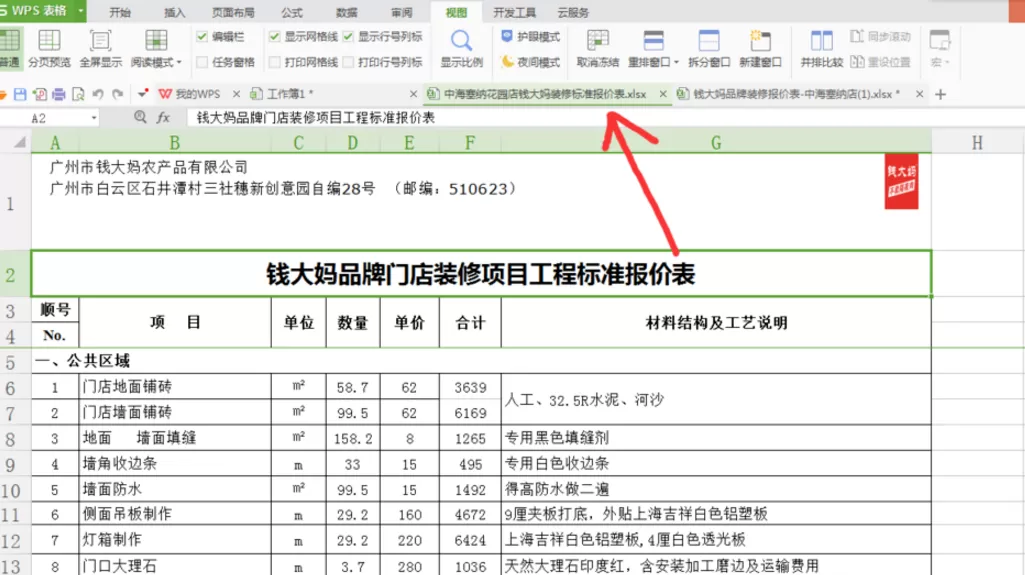This screenshot has height=575, width=1025.
Task: Save the workbook with floppy icon
Action: coord(20,94)
